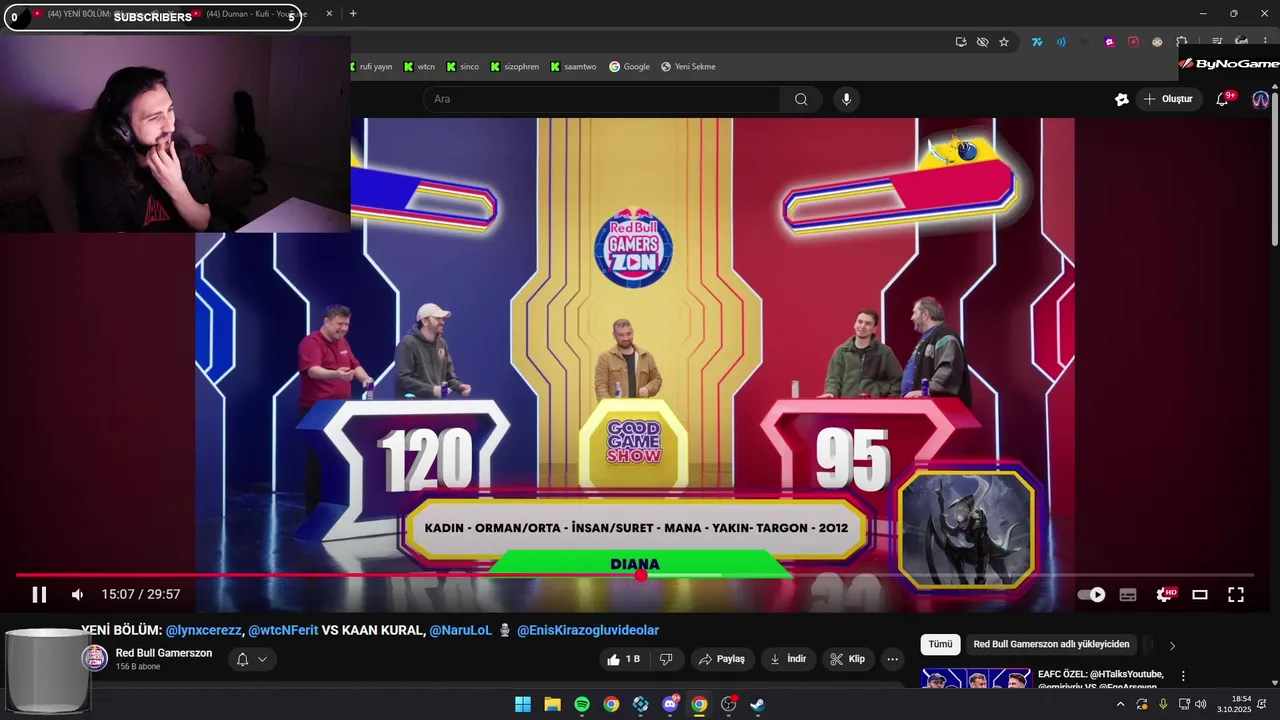Open Discord from the taskbar
The width and height of the screenshot is (1280, 720).
[x=670, y=704]
